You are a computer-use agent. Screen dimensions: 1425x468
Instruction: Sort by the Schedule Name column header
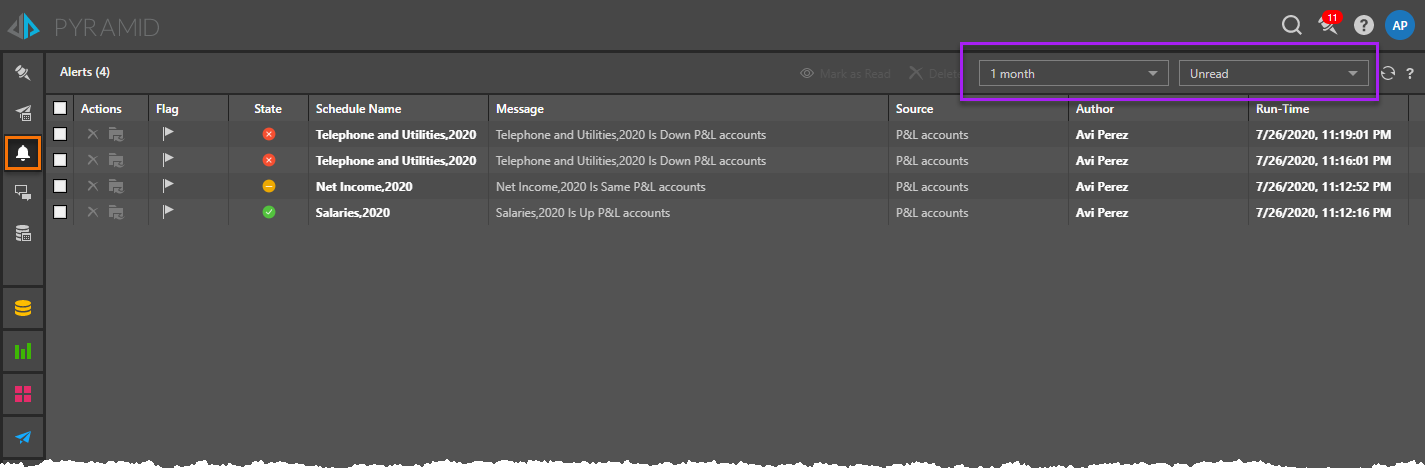pyautogui.click(x=358, y=109)
